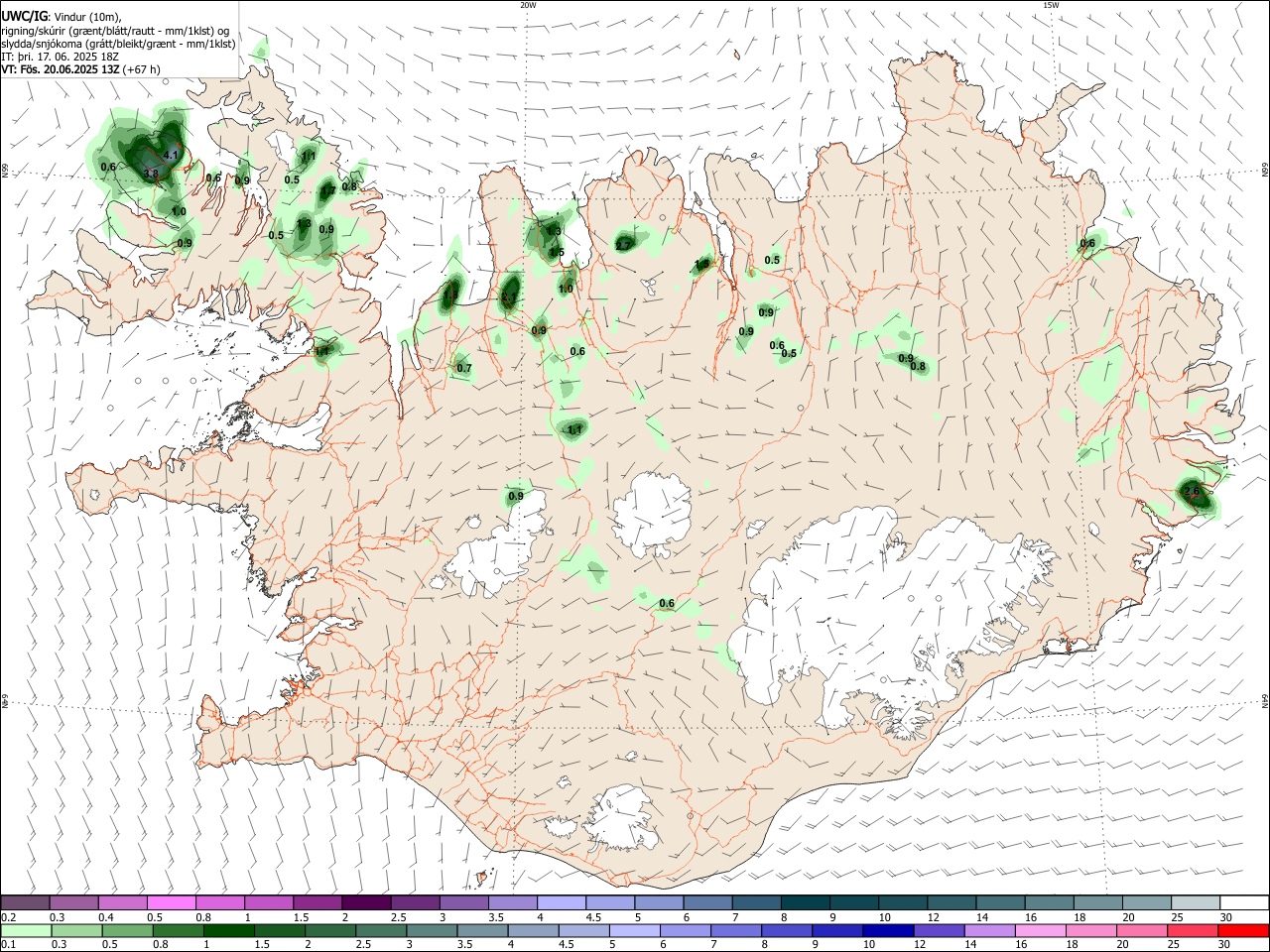Image resolution: width=1270 pixels, height=952 pixels.
Task: Pick the darkest green swatch above 1 in the rain scale
Action: click(x=228, y=931)
